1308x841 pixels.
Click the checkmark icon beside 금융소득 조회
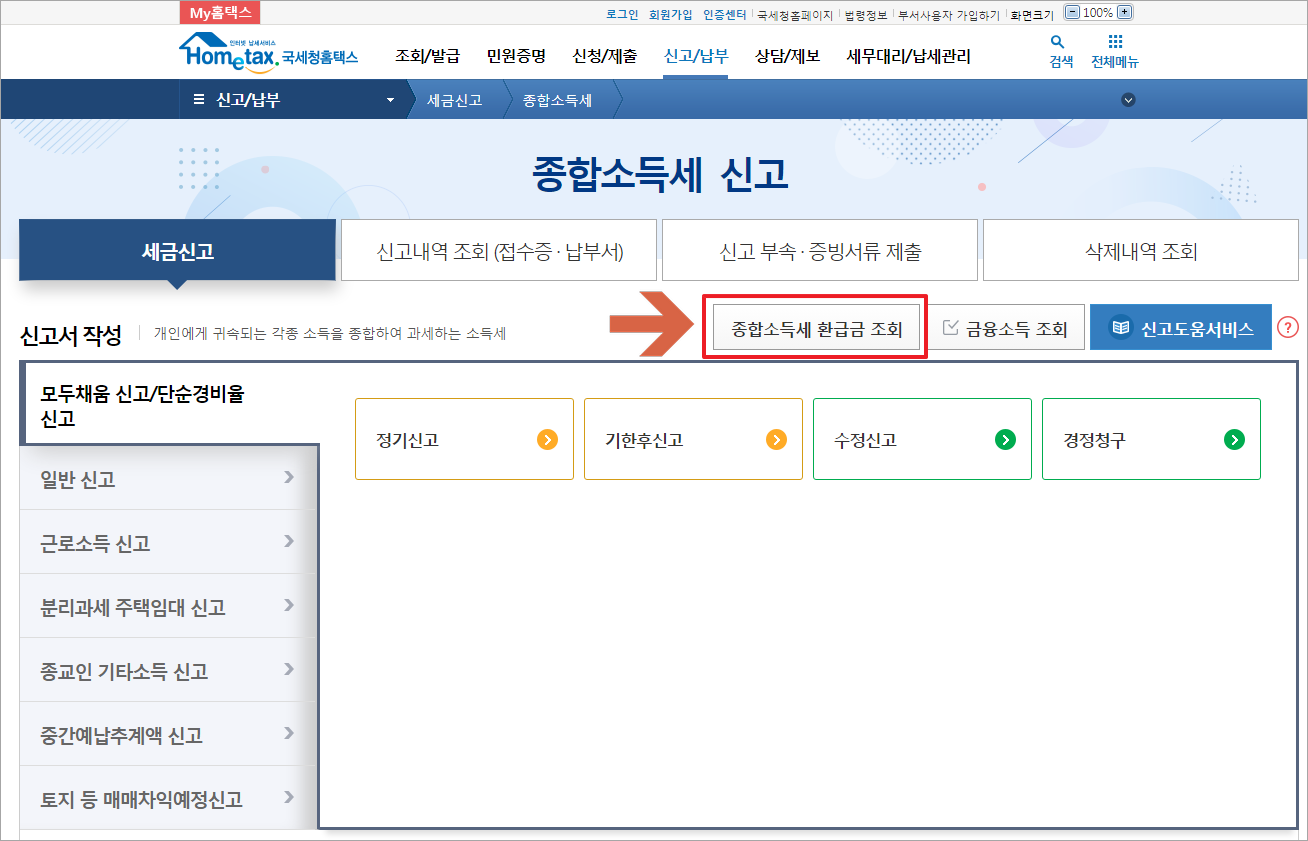951,328
